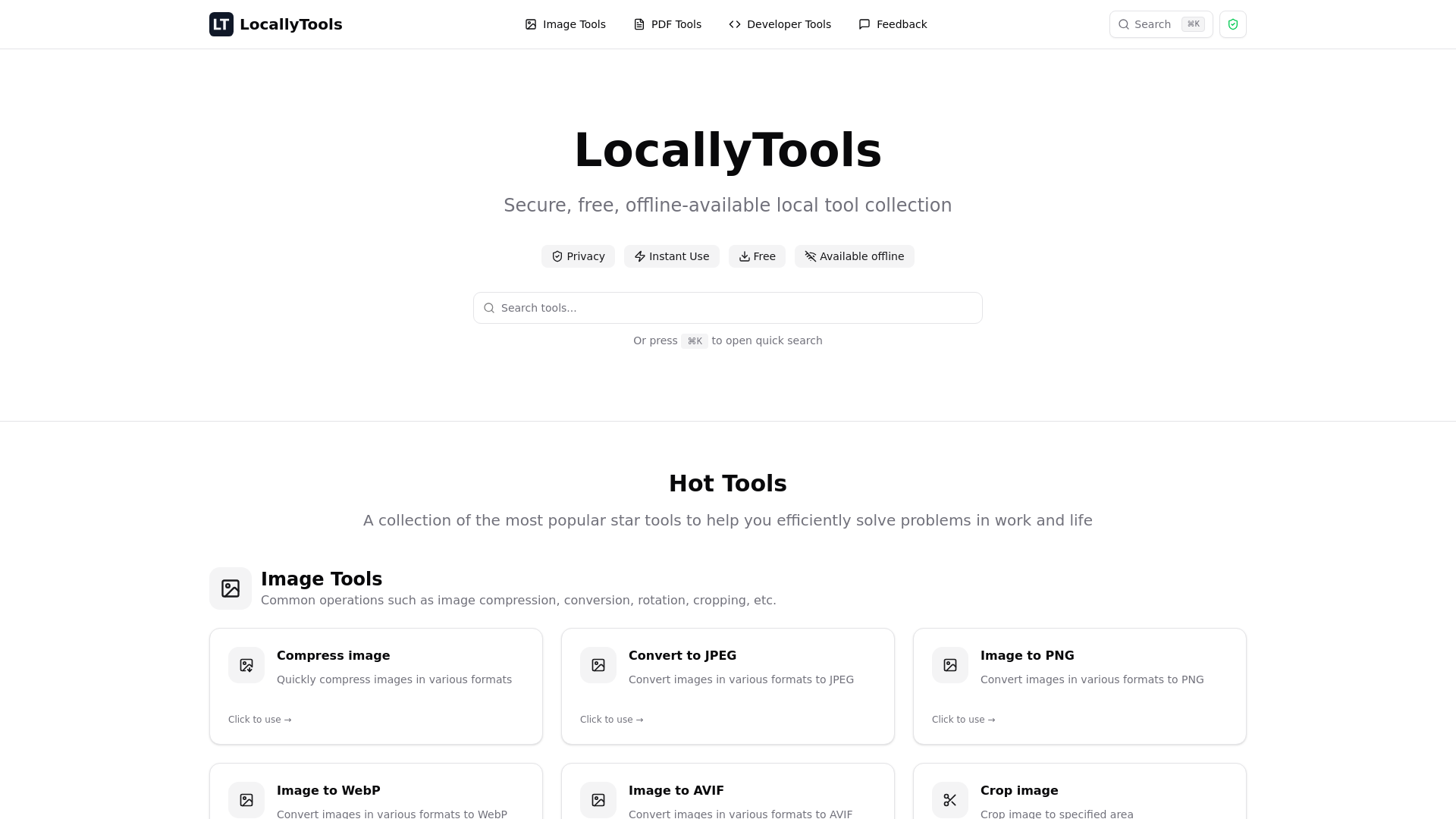Click 'Click to use' under Compress image
1456x819 pixels.
pyautogui.click(x=259, y=720)
